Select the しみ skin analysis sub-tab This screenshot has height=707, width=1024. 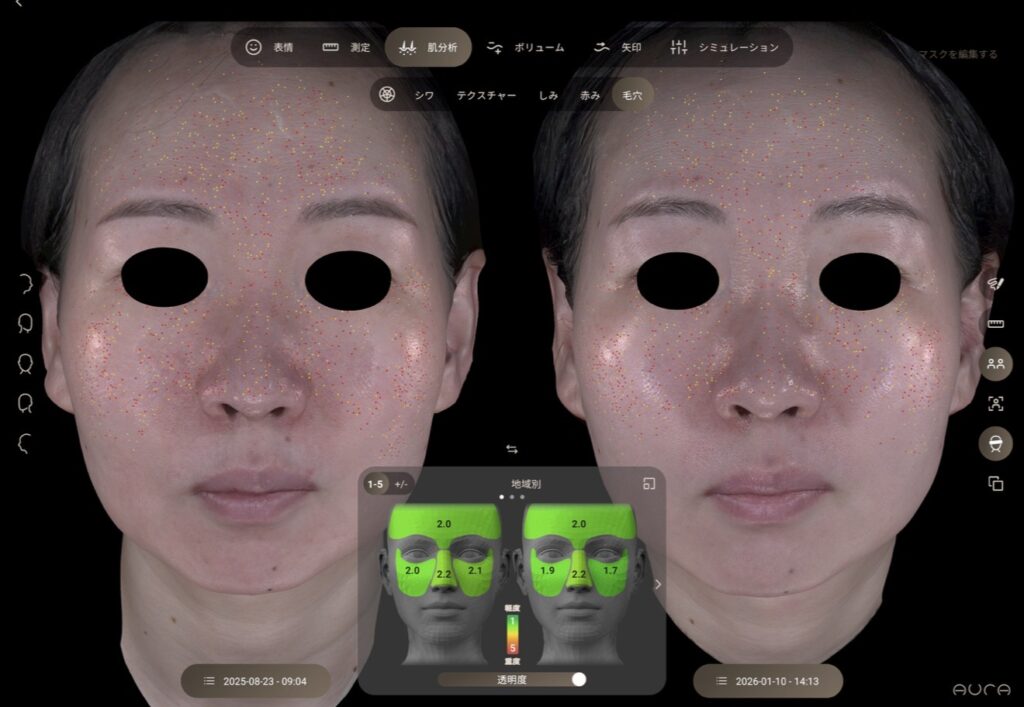[x=548, y=95]
